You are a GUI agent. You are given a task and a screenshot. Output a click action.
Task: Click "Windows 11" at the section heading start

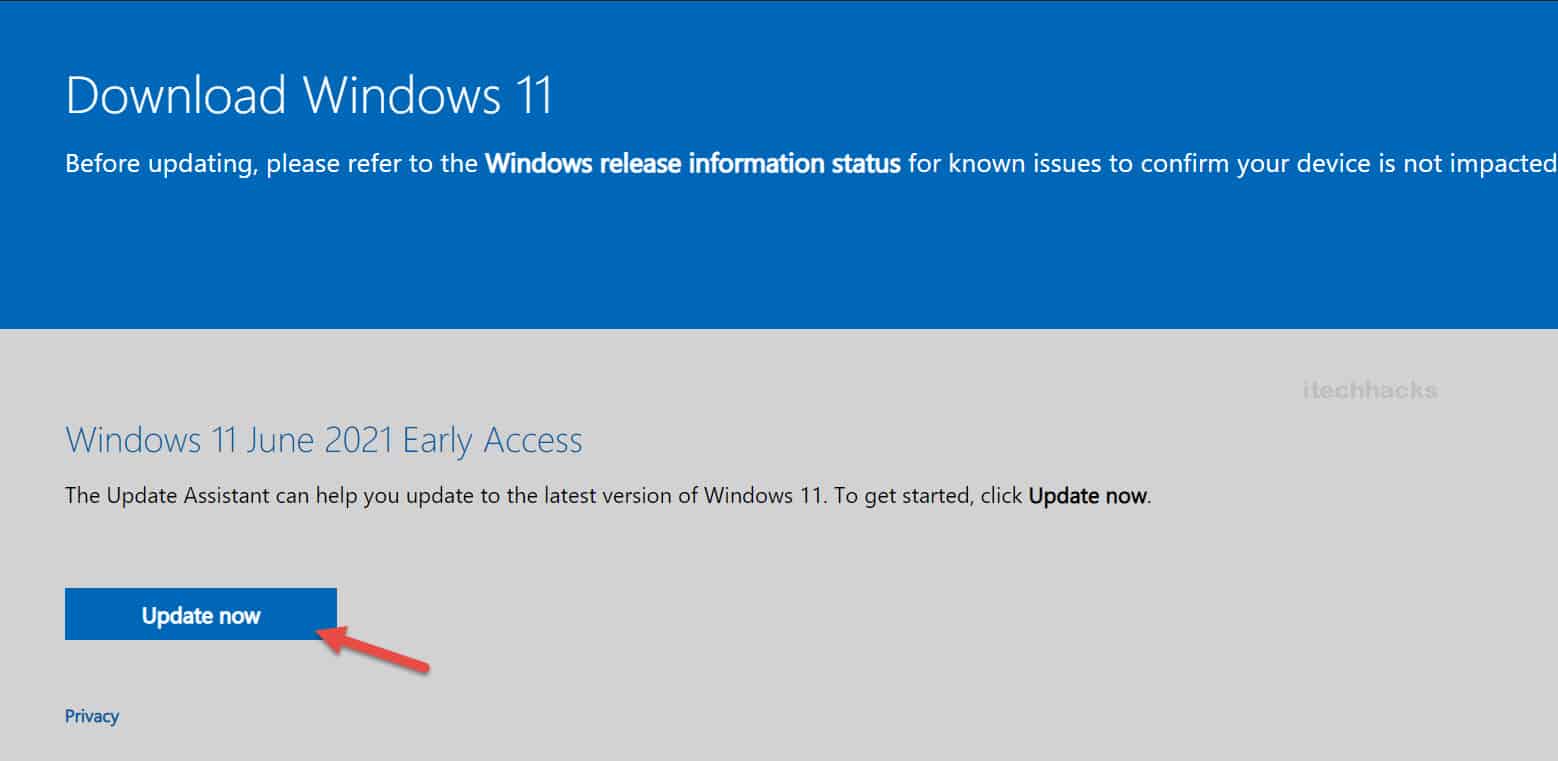[x=133, y=441]
